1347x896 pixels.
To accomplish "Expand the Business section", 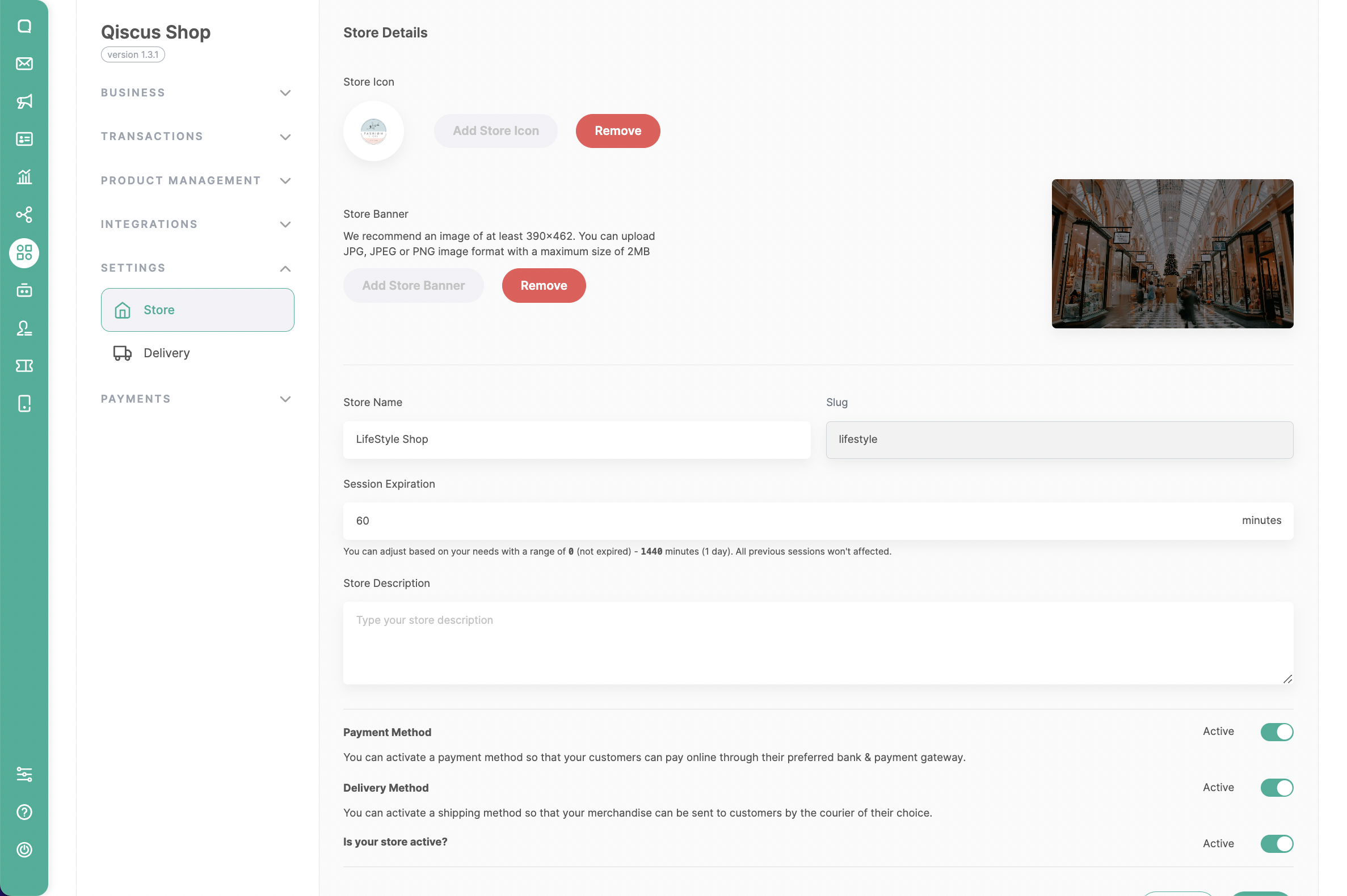I will pyautogui.click(x=197, y=92).
